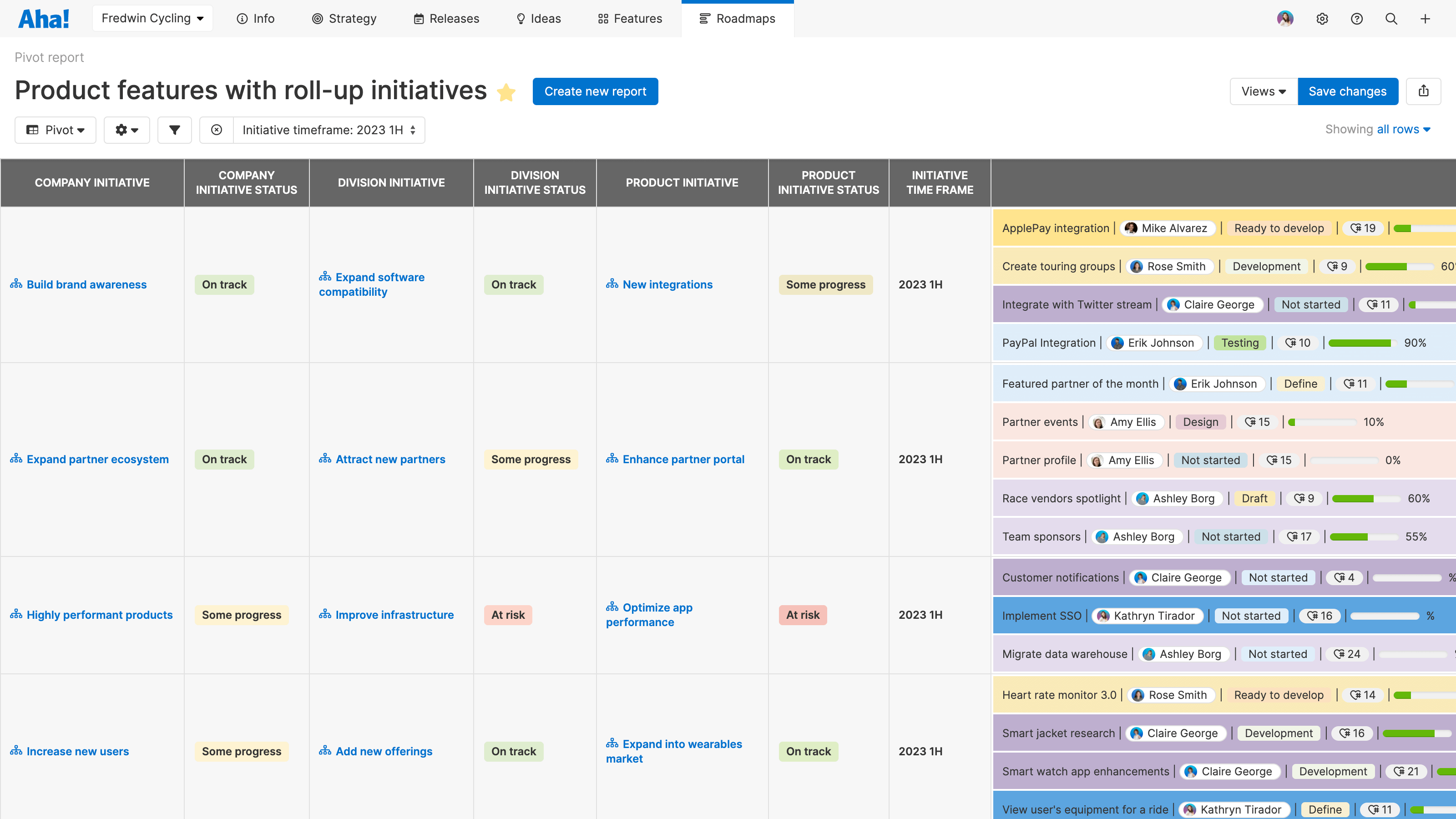Viewport: 1456px width, 819px height.
Task: Clear filters using the circled X icon
Action: (x=217, y=129)
